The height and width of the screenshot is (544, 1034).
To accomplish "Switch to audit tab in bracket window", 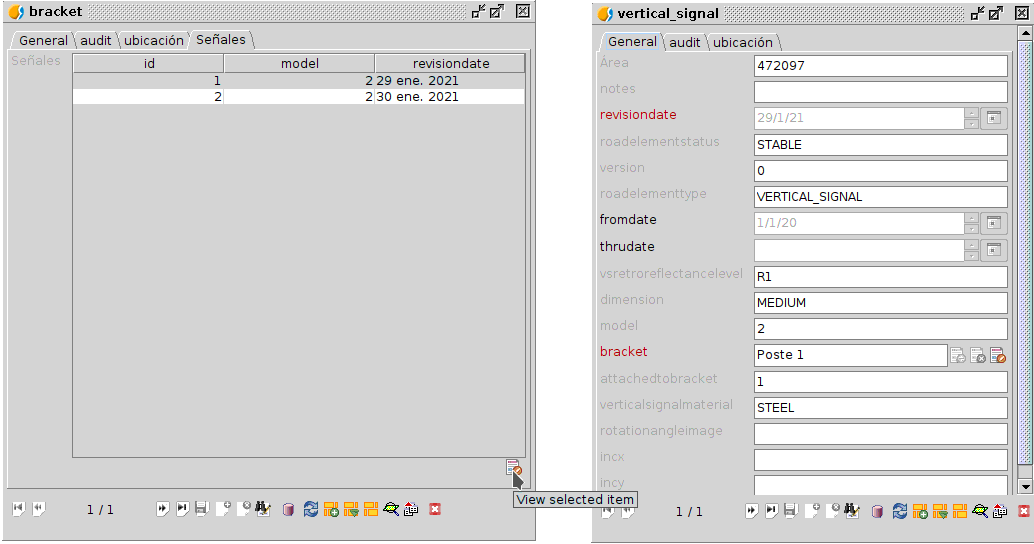I will pyautogui.click(x=96, y=40).
